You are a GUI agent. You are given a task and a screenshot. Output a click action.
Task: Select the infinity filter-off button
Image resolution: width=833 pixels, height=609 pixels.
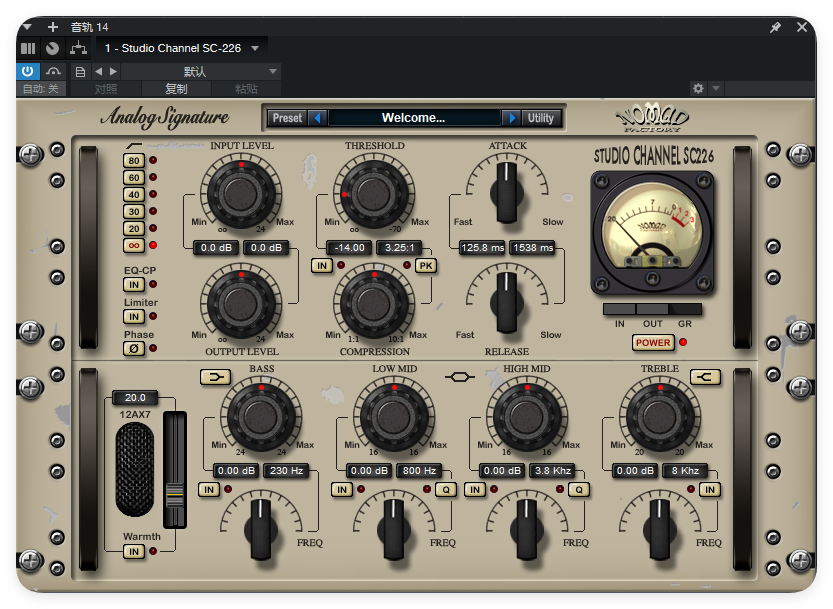[134, 246]
